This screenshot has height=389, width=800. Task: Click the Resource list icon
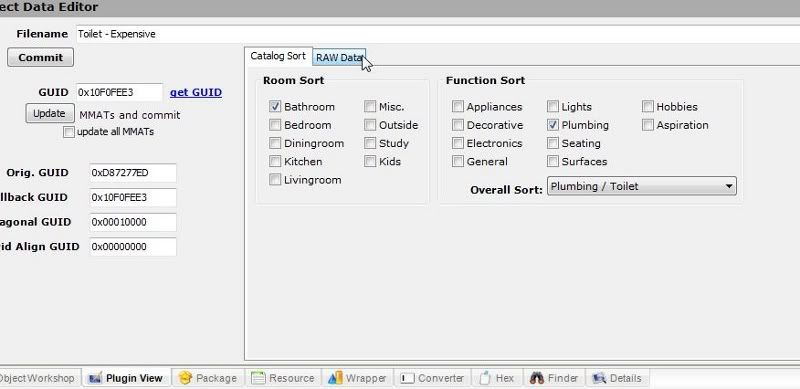258,378
